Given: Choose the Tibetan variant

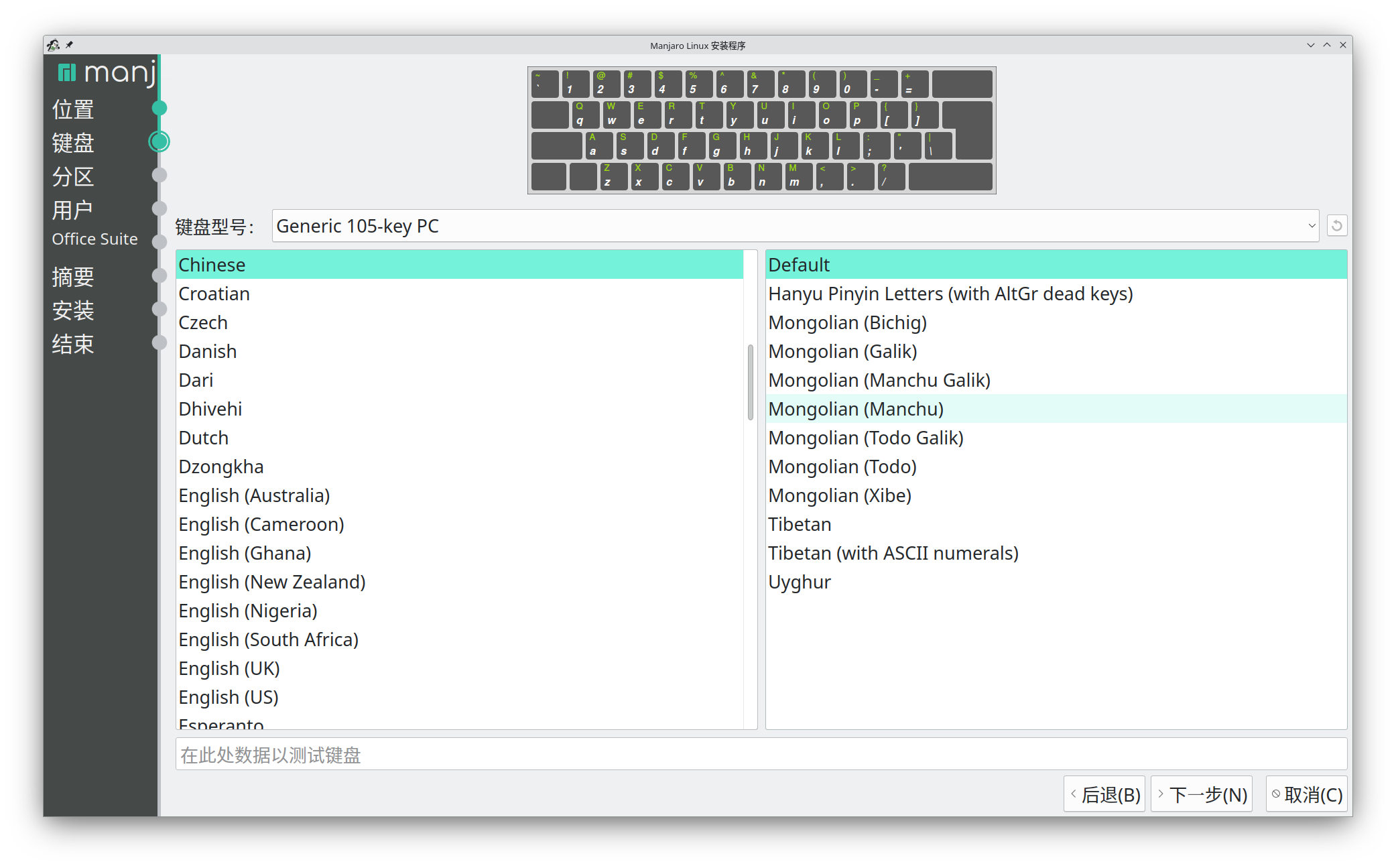Looking at the screenshot, I should pos(800,524).
